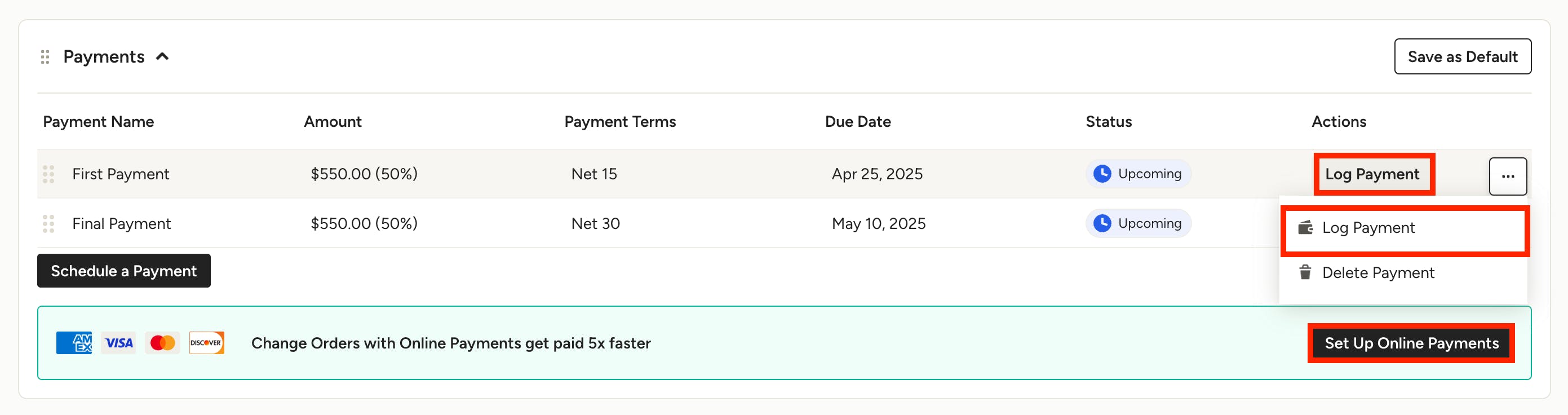Click Schedule a Payment button
This screenshot has width=1568, height=415.
coord(123,271)
